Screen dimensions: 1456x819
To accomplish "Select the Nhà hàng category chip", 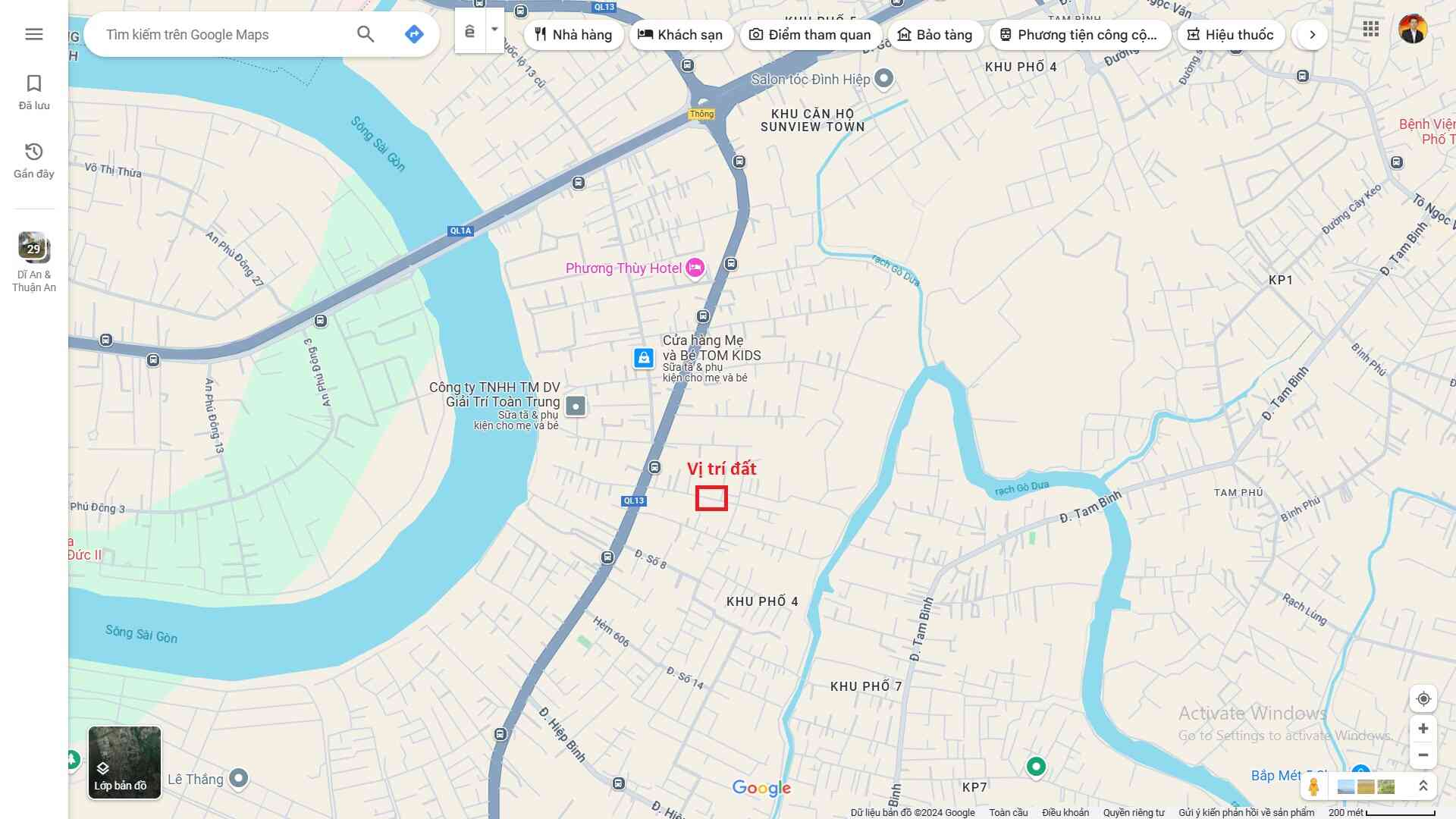I will tap(573, 35).
